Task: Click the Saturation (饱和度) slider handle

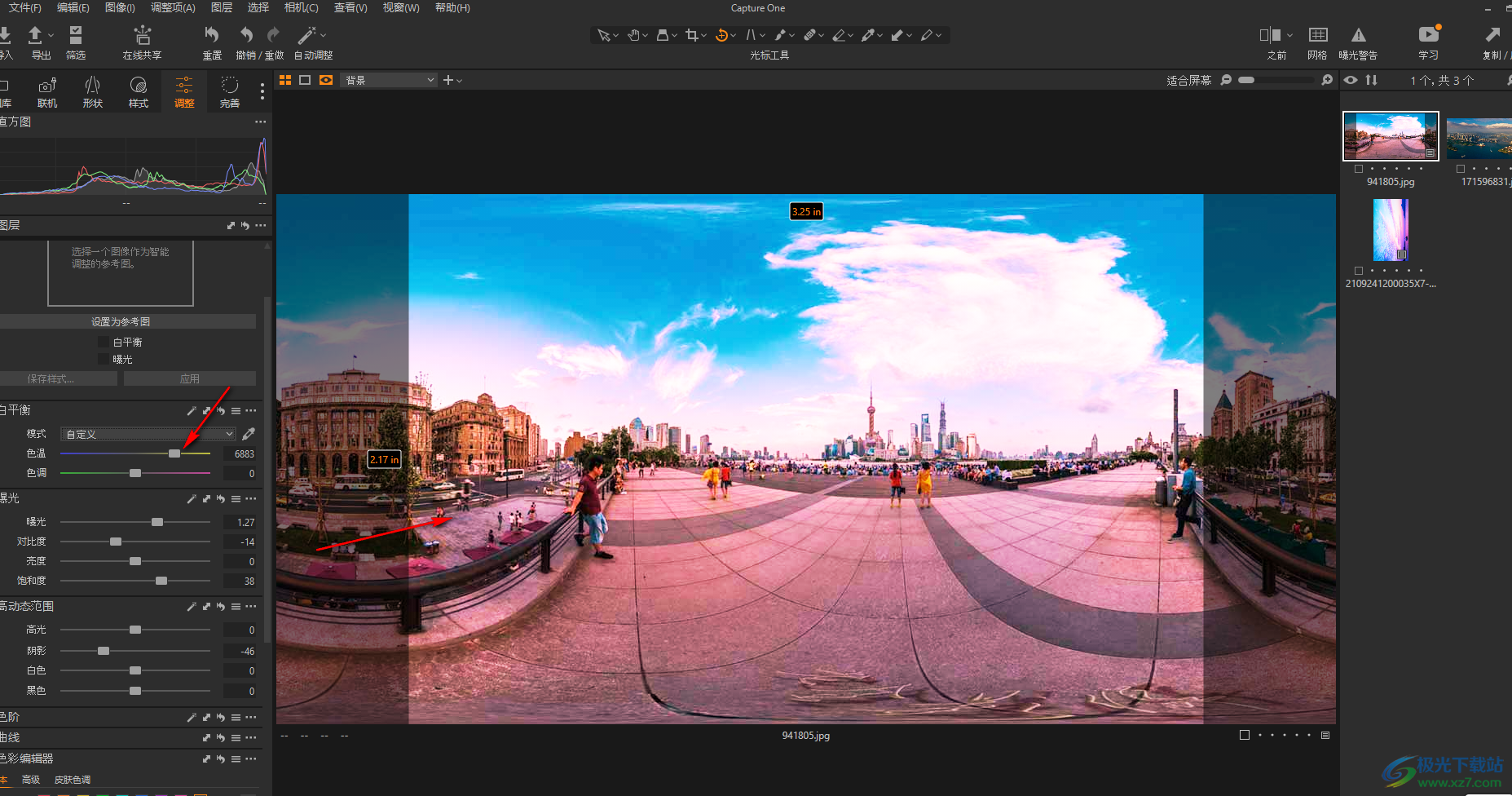Action: pyautogui.click(x=161, y=581)
